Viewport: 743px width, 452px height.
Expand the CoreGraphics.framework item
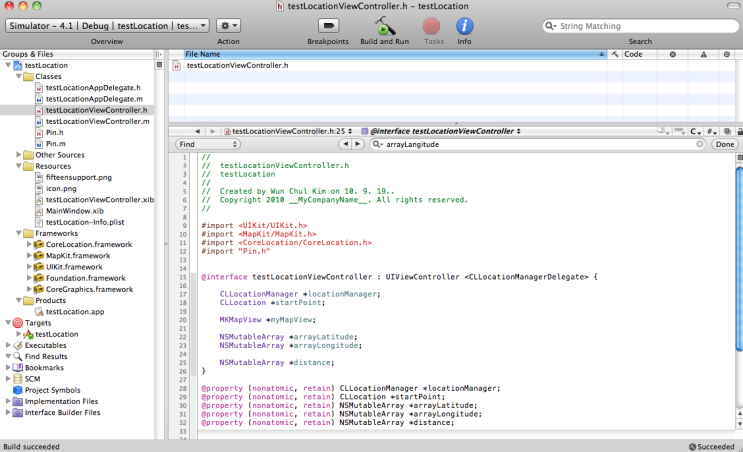pos(29,289)
